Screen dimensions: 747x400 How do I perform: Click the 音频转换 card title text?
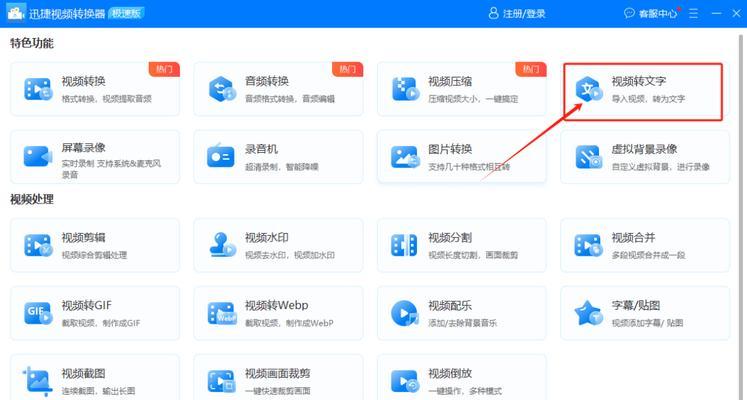(x=267, y=81)
